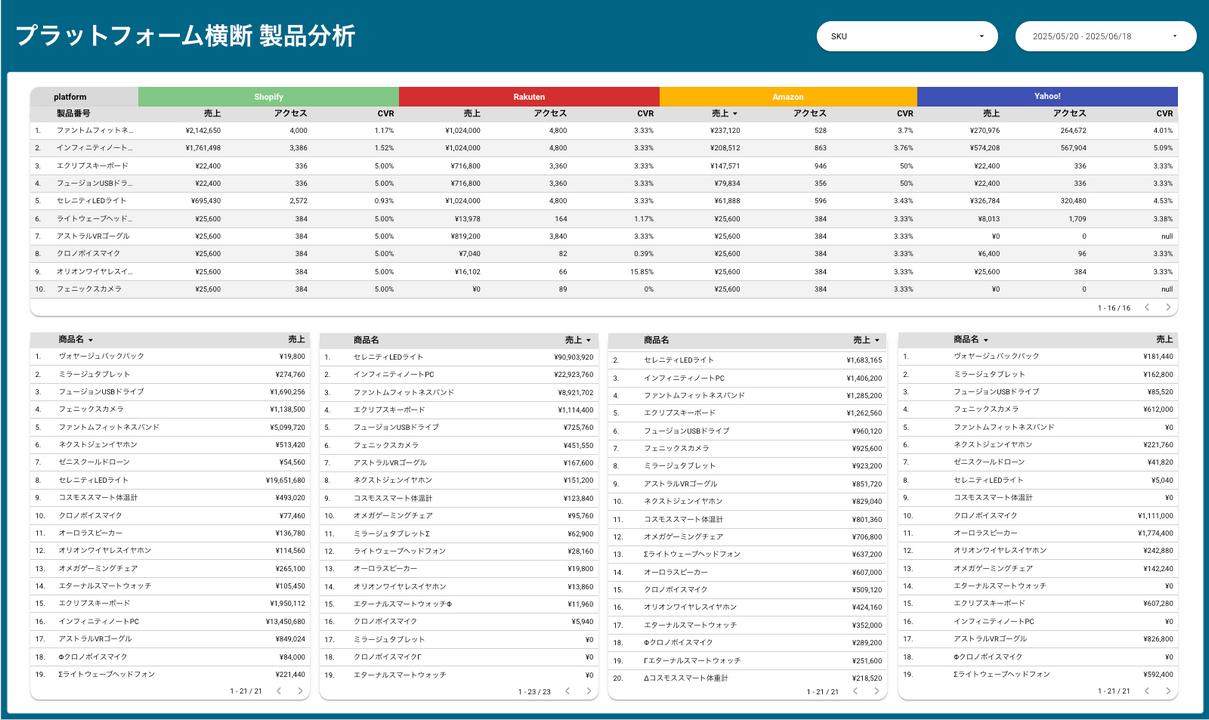
Task: Open the 2025/05/20 - 2025/06/18 date range picker
Action: click(1105, 35)
